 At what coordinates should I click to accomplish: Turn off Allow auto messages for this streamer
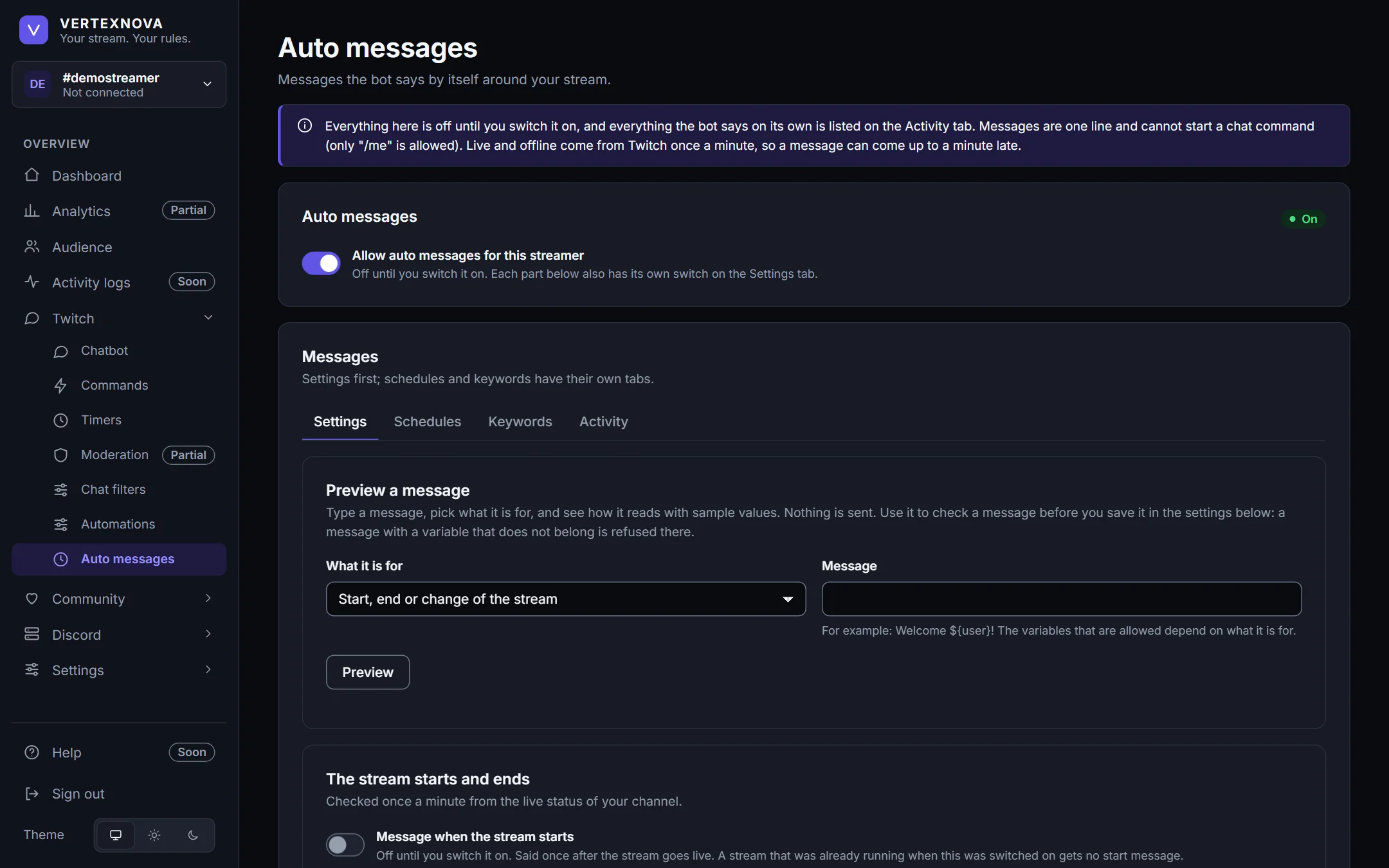tap(321, 263)
